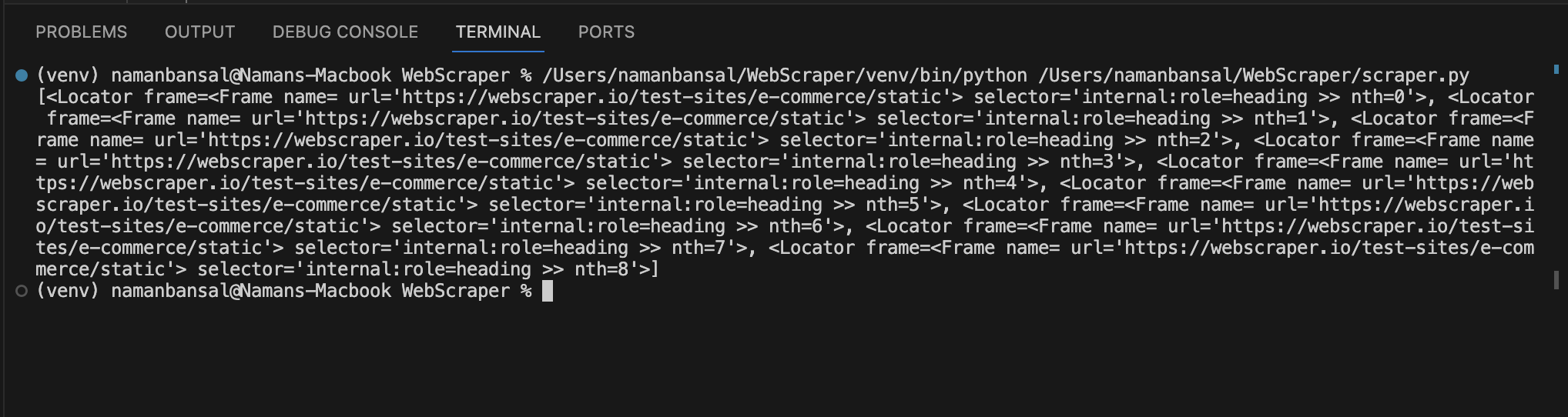Image resolution: width=1568 pixels, height=417 pixels.
Task: Show the PORTS tab
Action: [606, 32]
